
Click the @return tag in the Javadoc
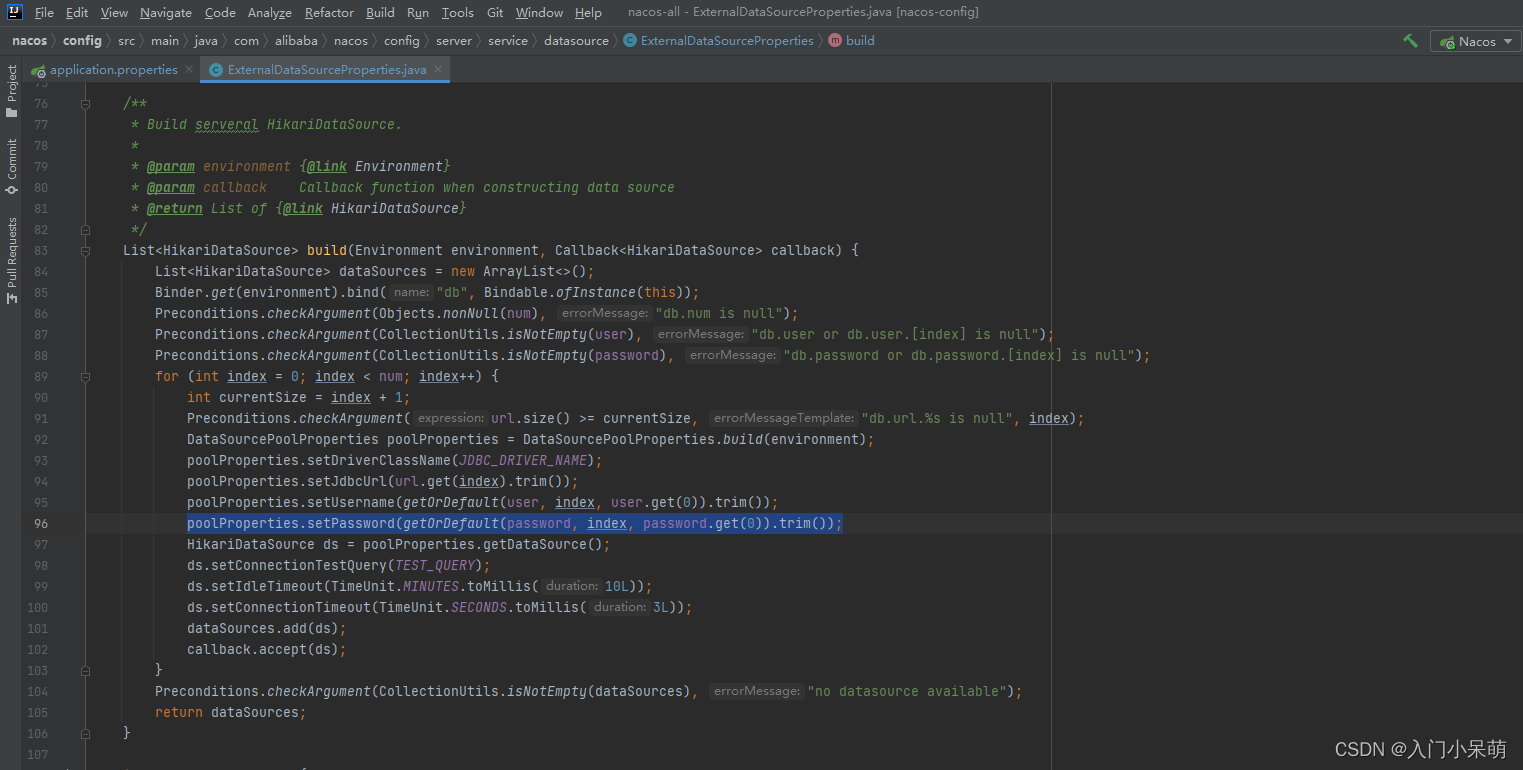pos(175,208)
